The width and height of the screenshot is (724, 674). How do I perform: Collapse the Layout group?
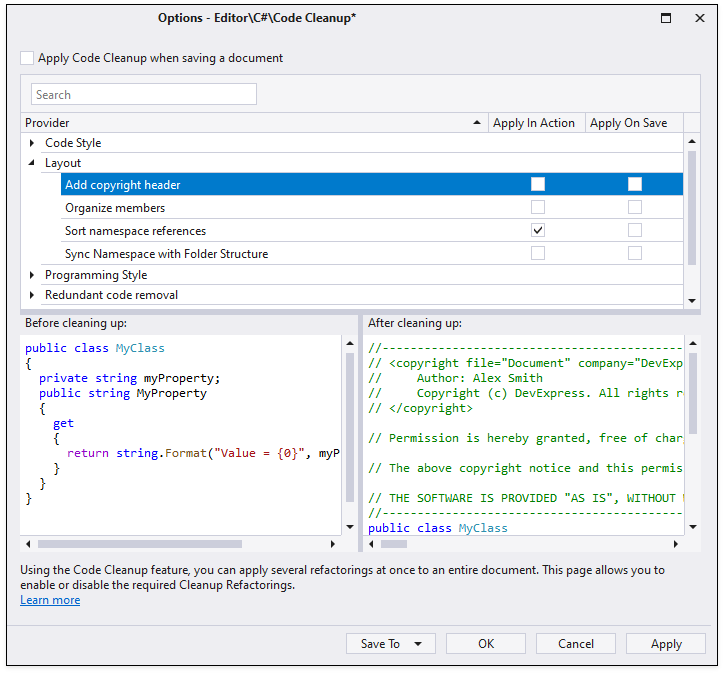[31, 162]
